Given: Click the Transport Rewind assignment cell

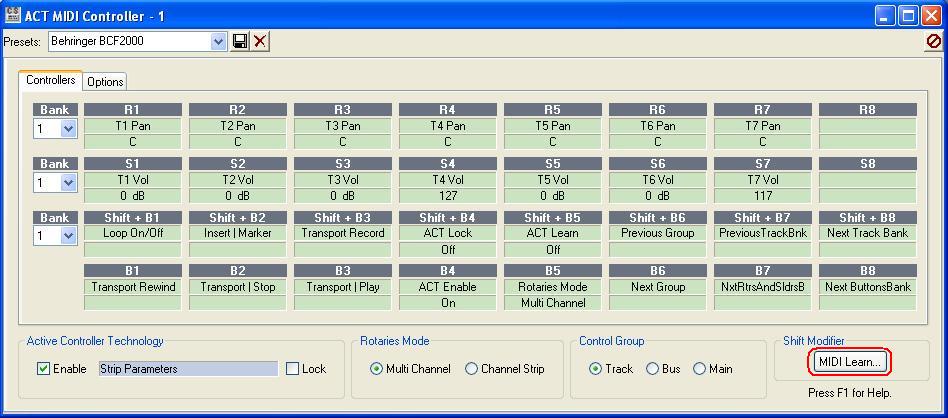Looking at the screenshot, I should 132,287.
